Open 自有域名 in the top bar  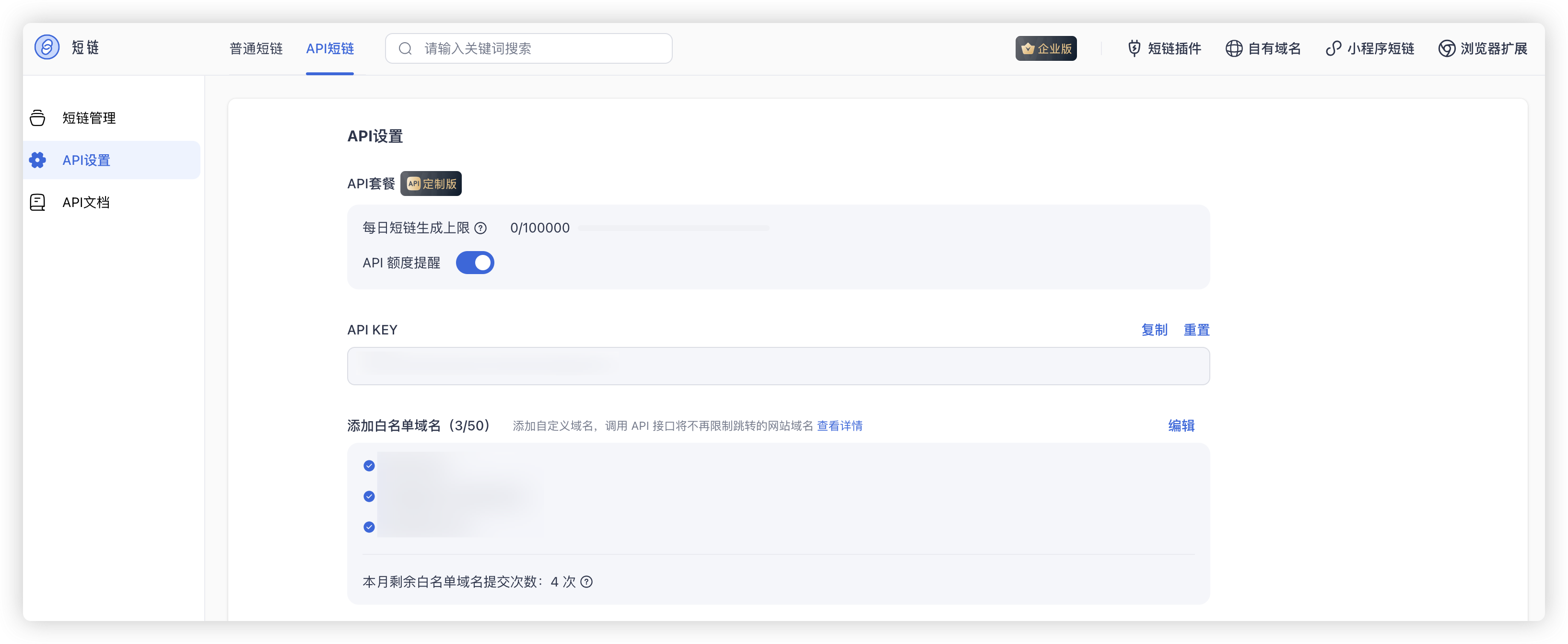(1264, 49)
